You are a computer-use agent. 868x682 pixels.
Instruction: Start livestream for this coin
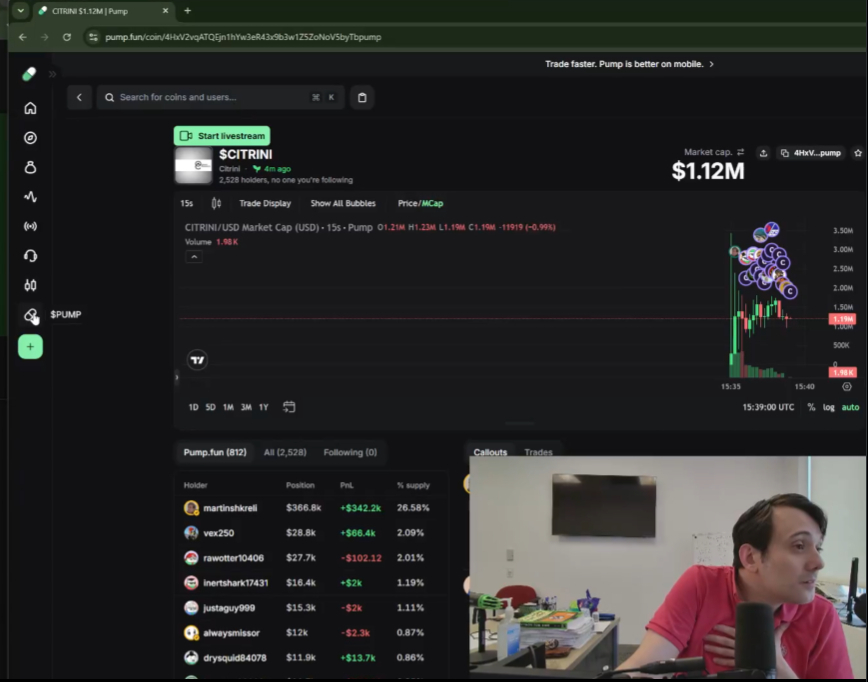click(222, 136)
